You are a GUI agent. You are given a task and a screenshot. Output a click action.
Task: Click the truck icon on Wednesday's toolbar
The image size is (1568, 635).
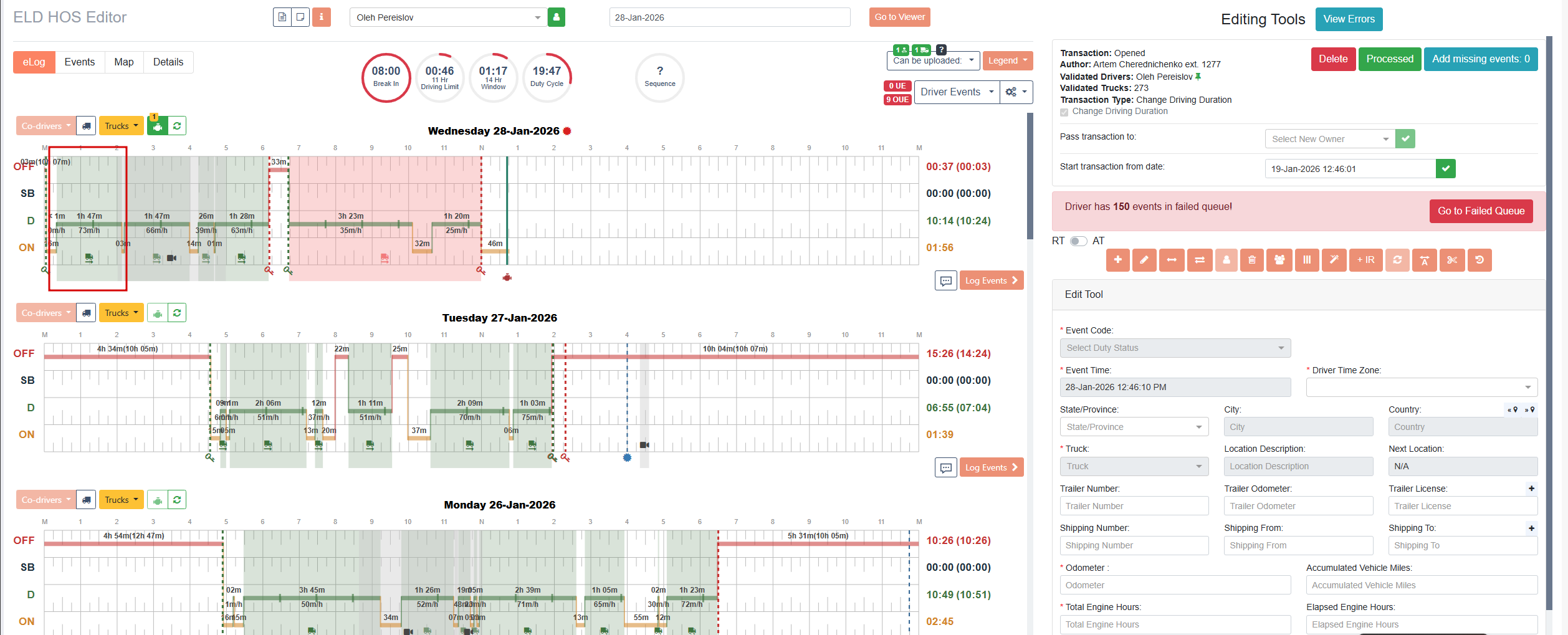87,126
